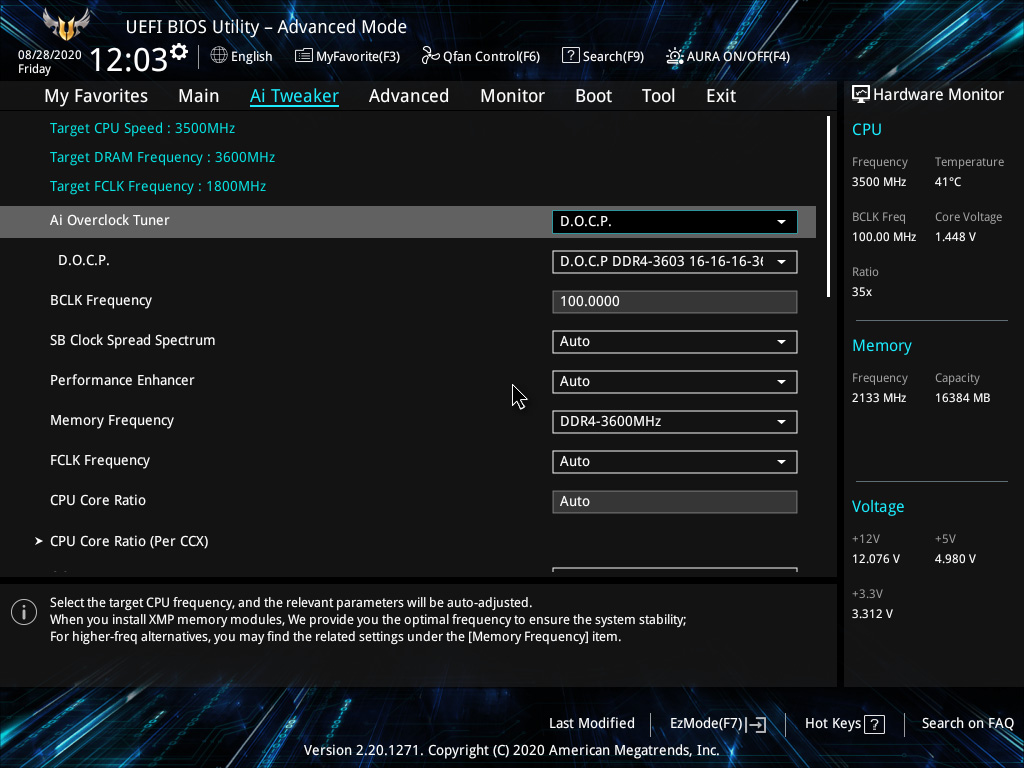The width and height of the screenshot is (1024, 768).
Task: Switch to Main tab
Action: tap(199, 96)
